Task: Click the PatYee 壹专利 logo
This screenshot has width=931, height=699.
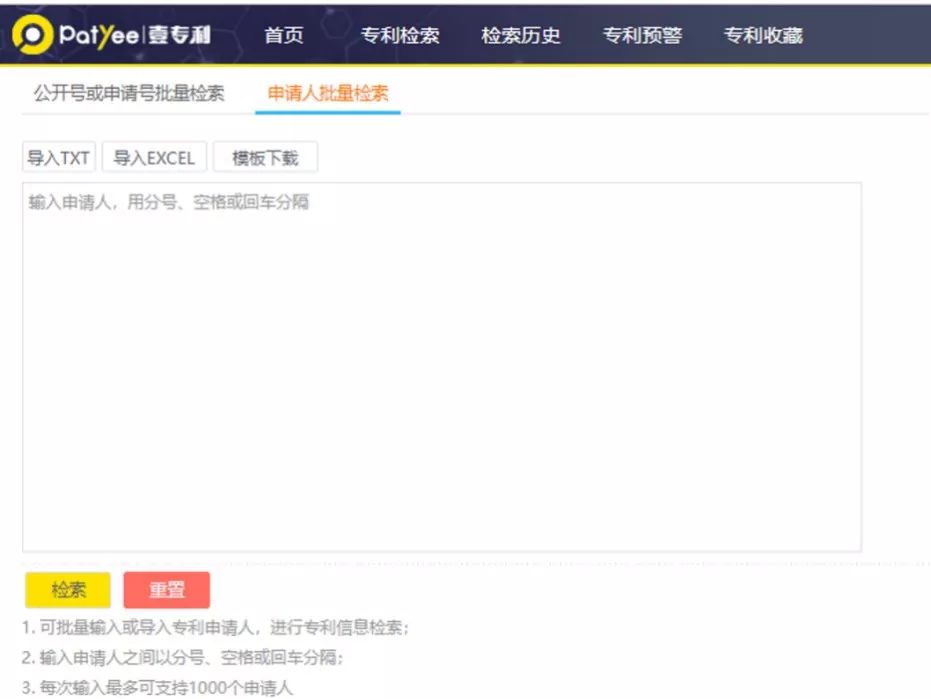Action: (x=112, y=35)
